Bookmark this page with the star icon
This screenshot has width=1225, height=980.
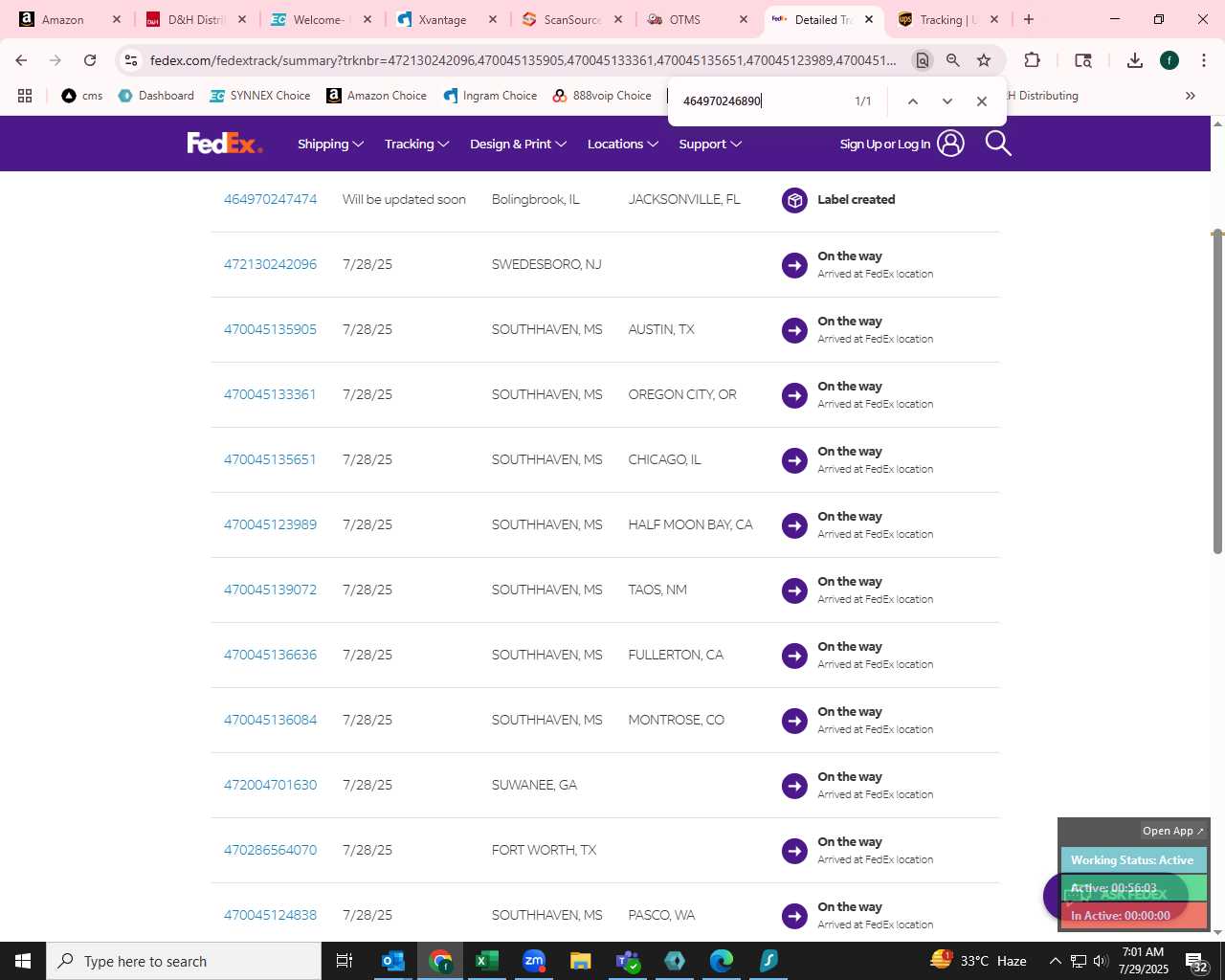pos(984,60)
